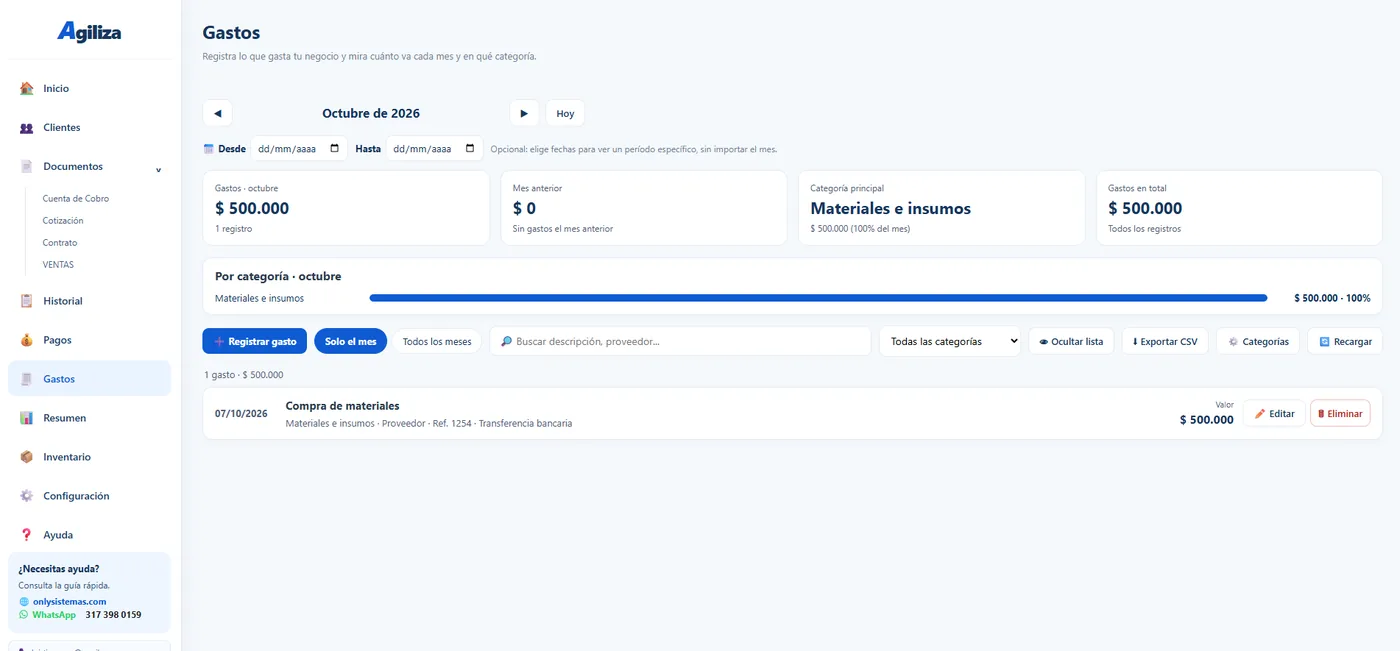This screenshot has width=1400, height=651.
Task: Delete expense with Eliminar button label
Action: coord(1345,414)
